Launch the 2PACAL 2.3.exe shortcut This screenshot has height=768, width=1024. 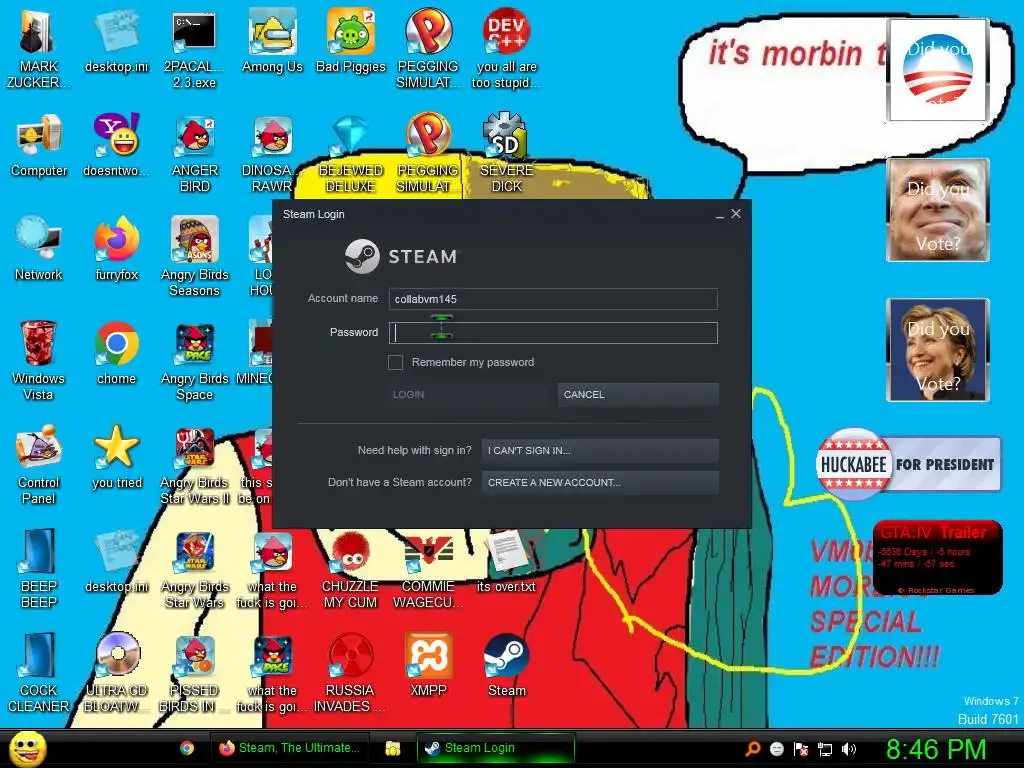(x=194, y=48)
